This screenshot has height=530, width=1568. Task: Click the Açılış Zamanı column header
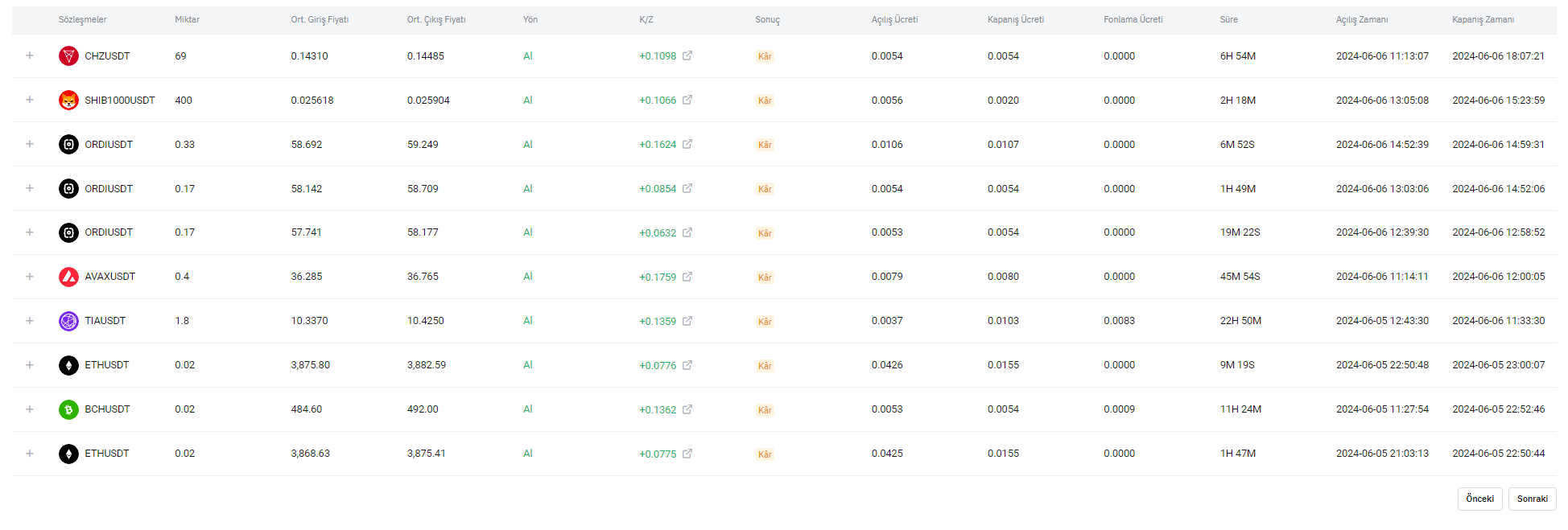pyautogui.click(x=1361, y=19)
